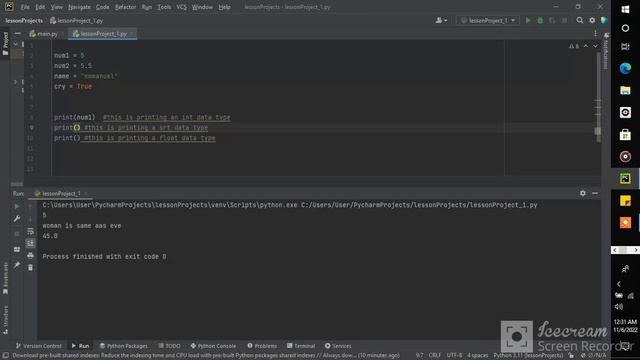Open the VCS menu
This screenshot has height=360, width=640.
(x=181, y=7)
